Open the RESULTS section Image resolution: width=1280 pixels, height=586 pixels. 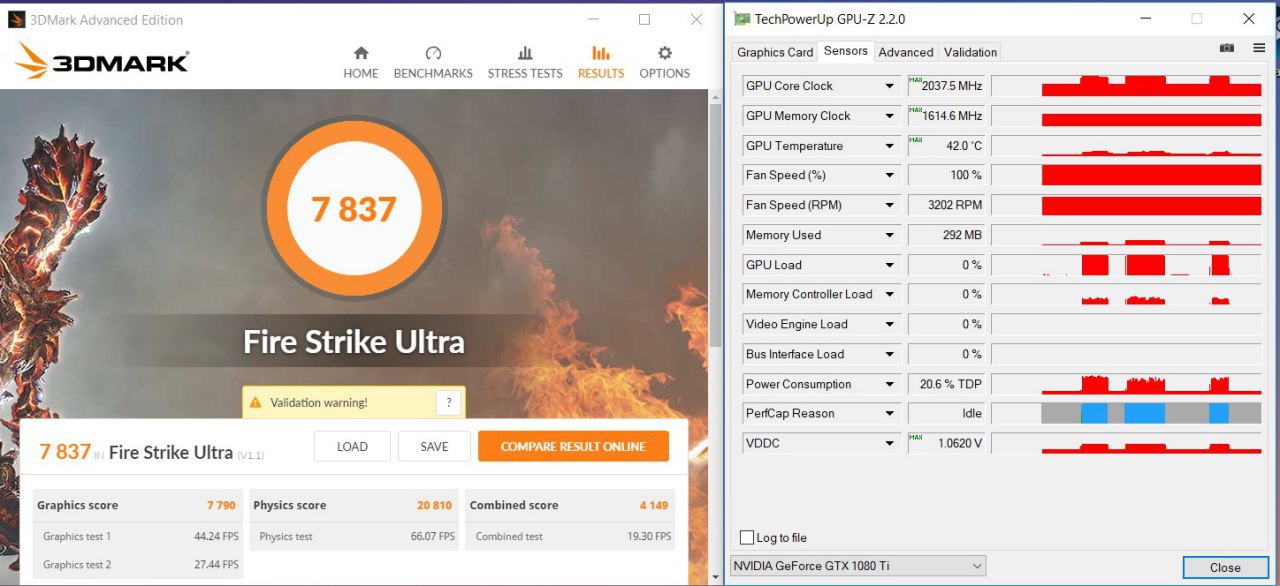tap(601, 62)
